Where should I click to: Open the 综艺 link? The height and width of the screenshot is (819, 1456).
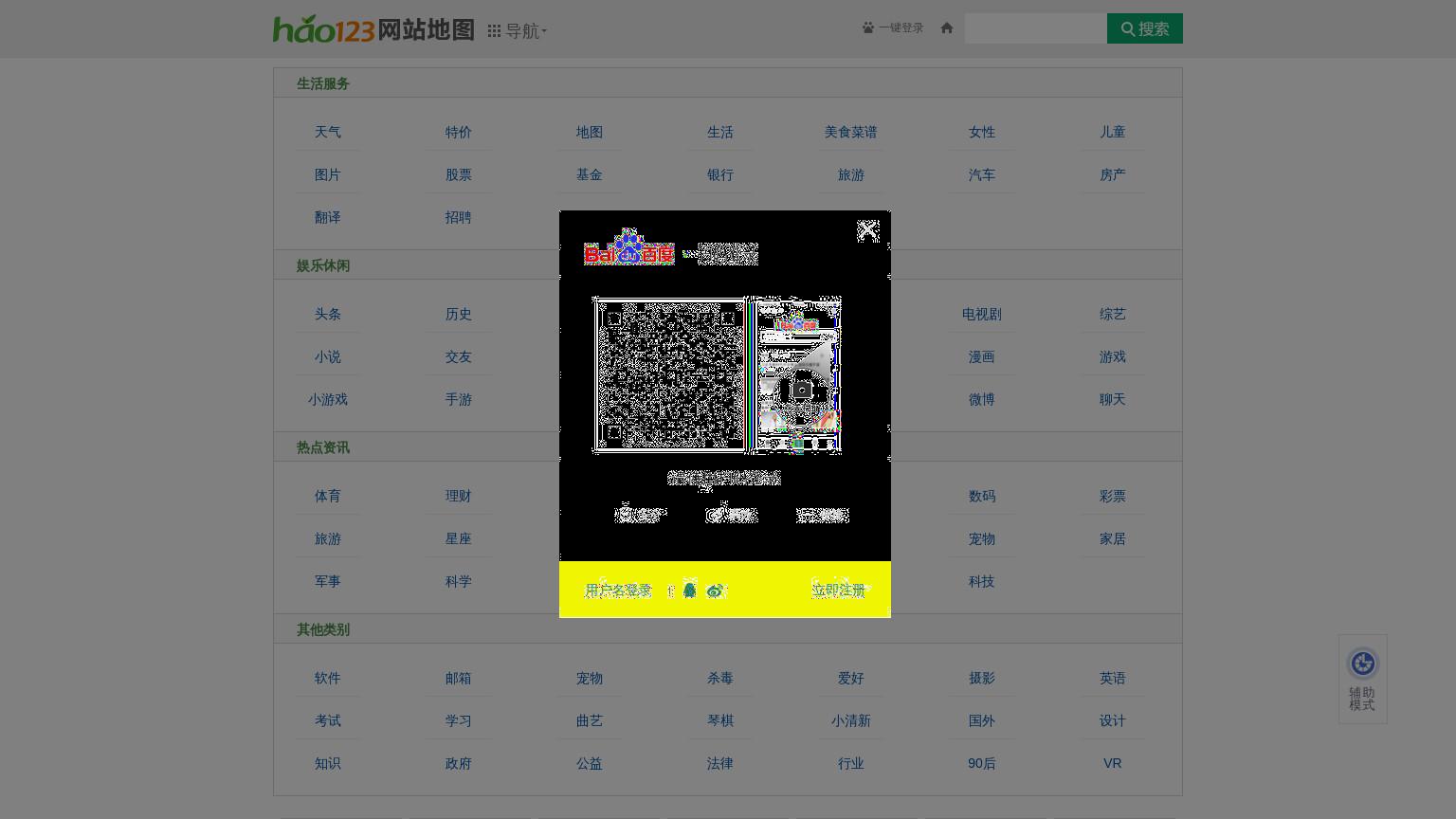pyautogui.click(x=1113, y=315)
